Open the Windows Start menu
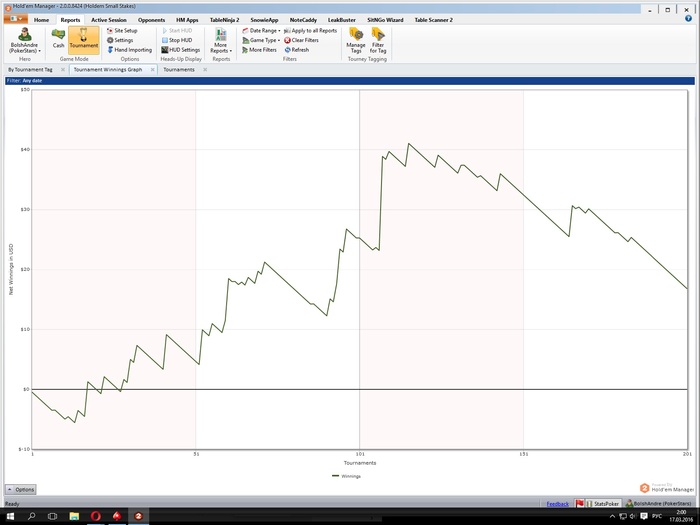The height and width of the screenshot is (525, 700). pos(10,517)
